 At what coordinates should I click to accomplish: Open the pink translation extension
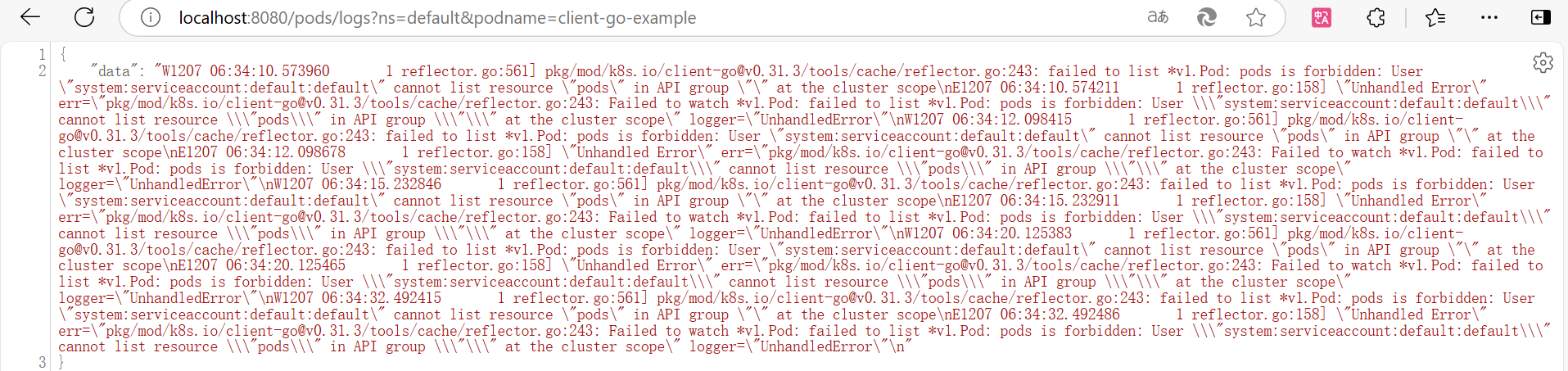[x=1322, y=17]
